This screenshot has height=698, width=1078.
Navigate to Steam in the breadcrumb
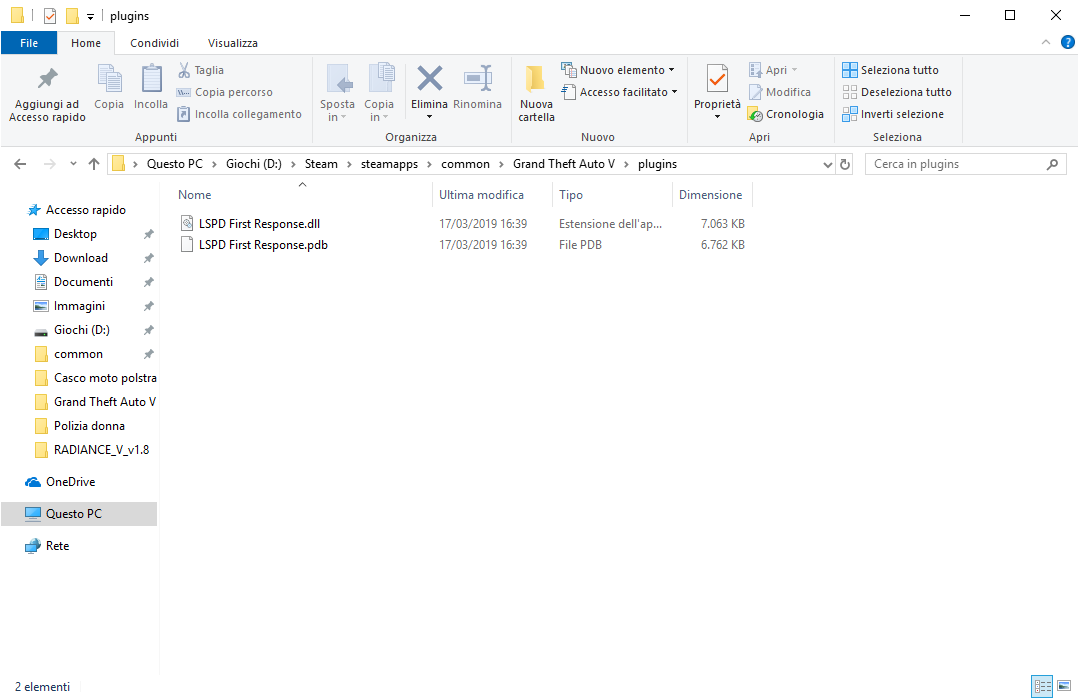click(321, 164)
